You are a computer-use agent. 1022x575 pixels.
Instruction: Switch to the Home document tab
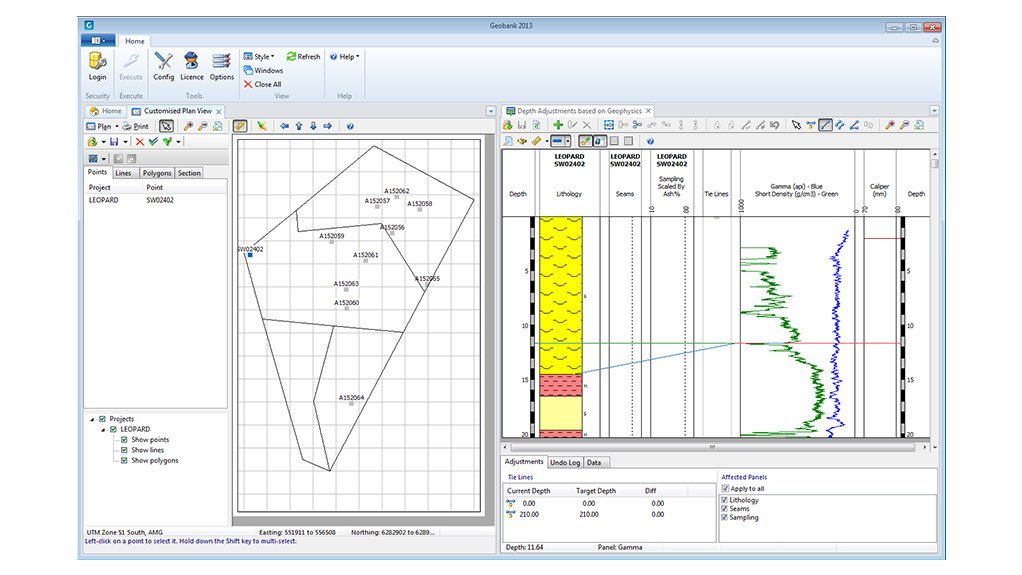106,111
